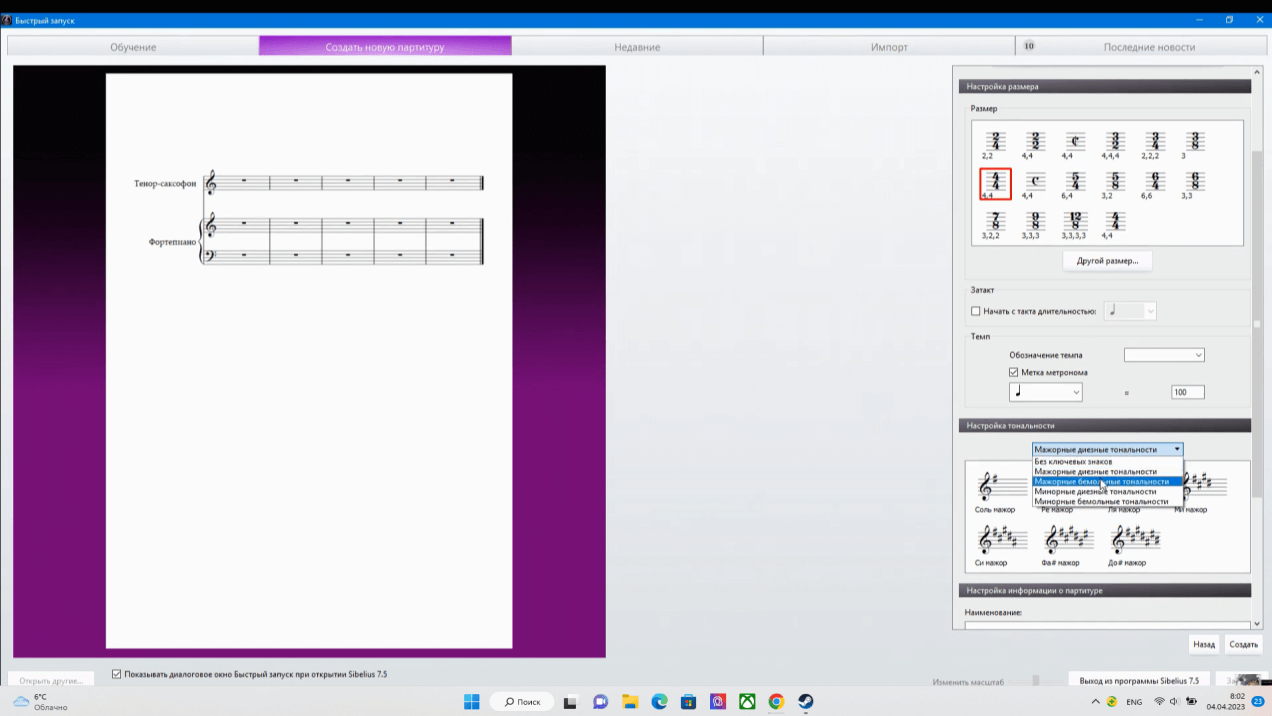Click the metronome tempo value field
The image size is (1272, 716).
click(1187, 392)
